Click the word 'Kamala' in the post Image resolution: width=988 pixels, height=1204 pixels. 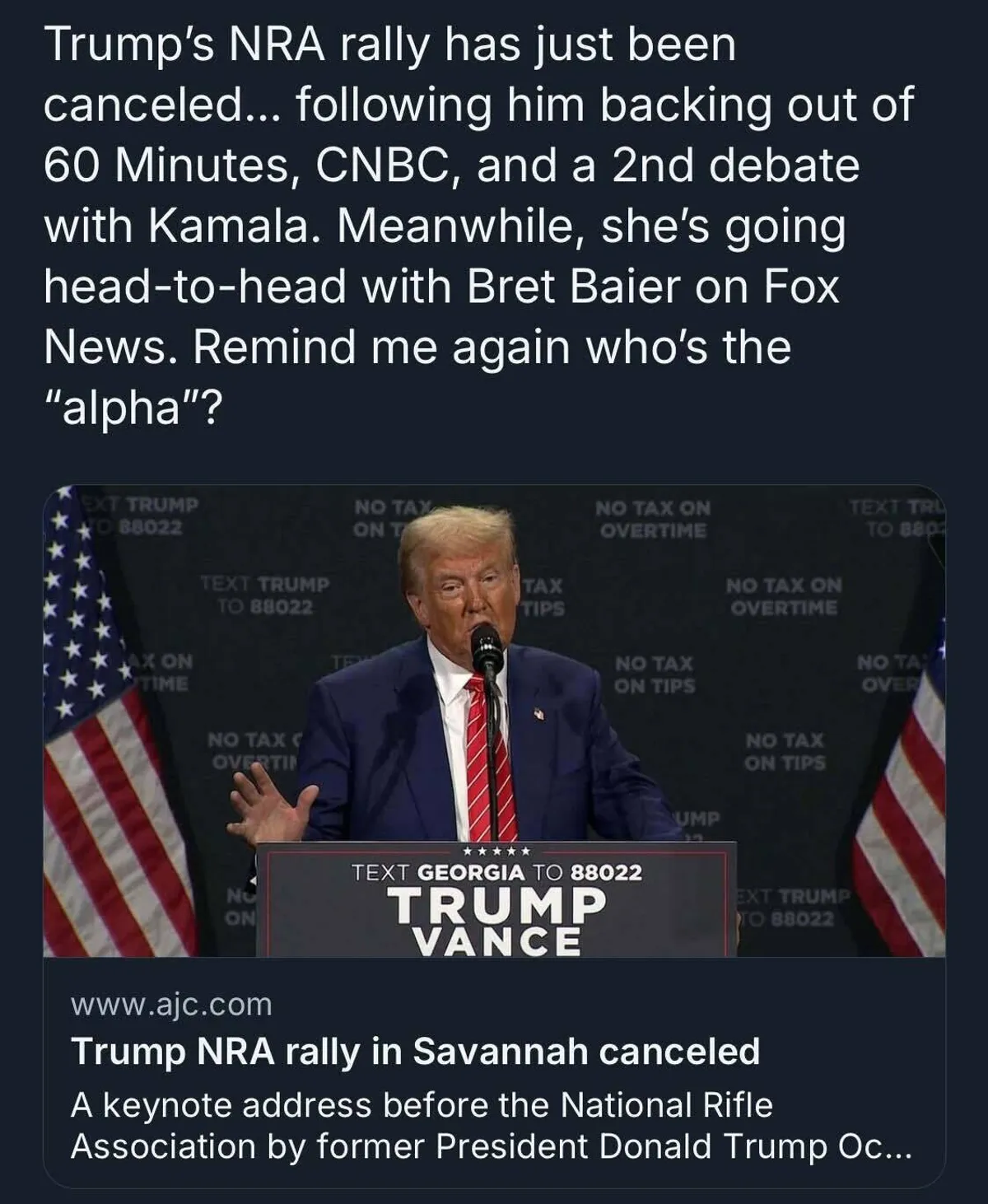233,225
